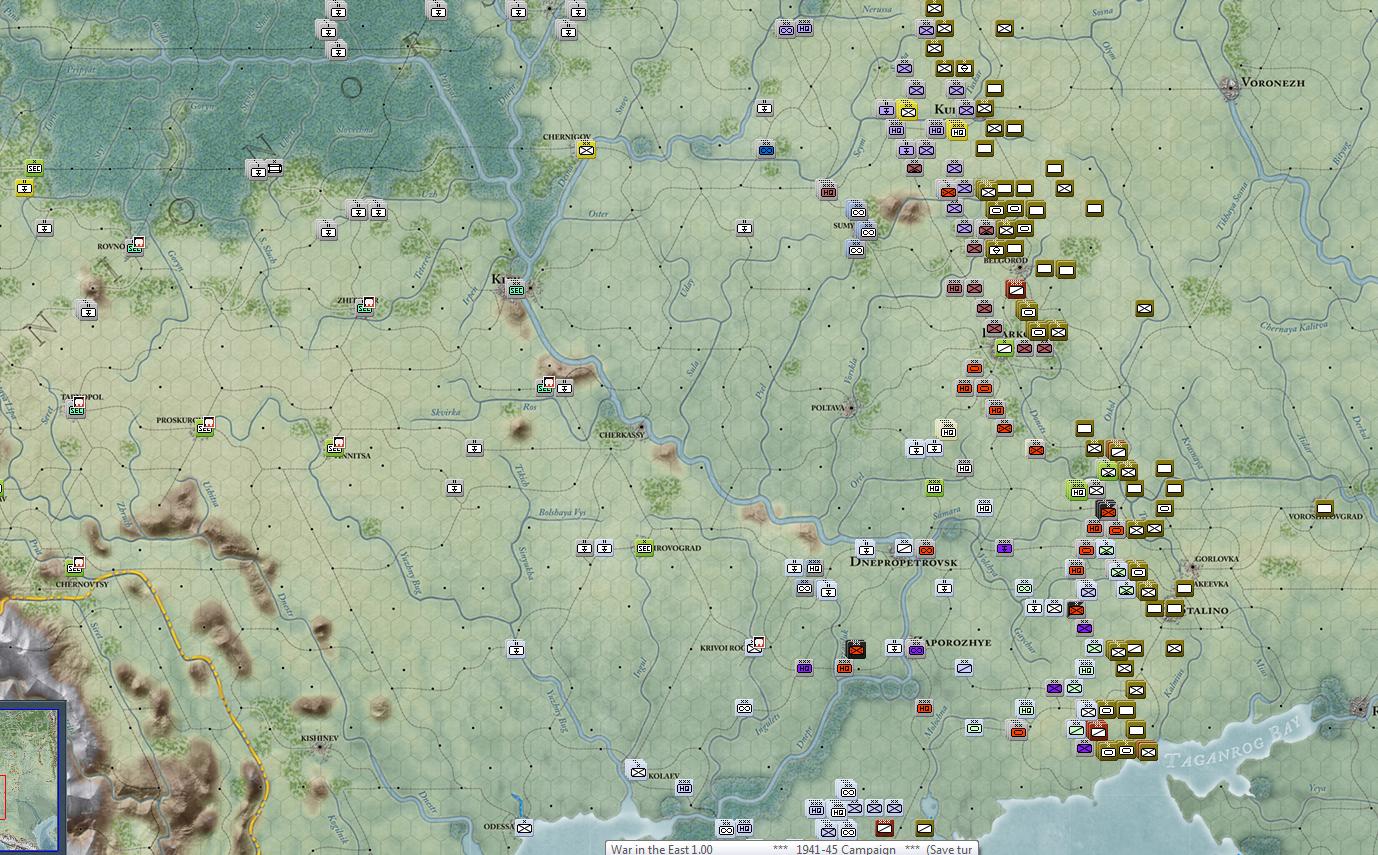Click the Voronezh city marker
This screenshot has height=855, width=1378.
[x=1229, y=90]
